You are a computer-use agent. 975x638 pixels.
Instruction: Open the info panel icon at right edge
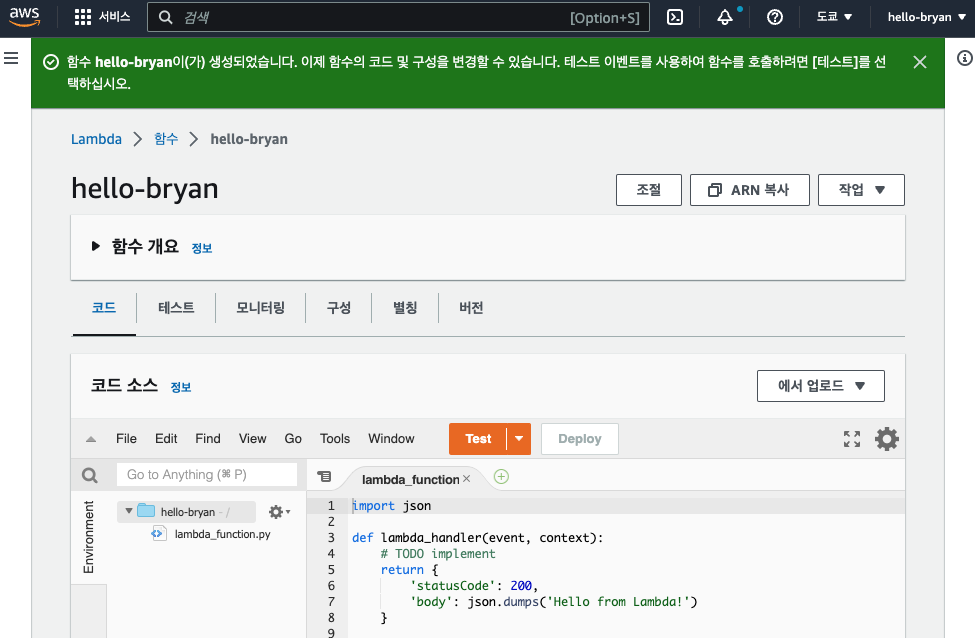[964, 58]
